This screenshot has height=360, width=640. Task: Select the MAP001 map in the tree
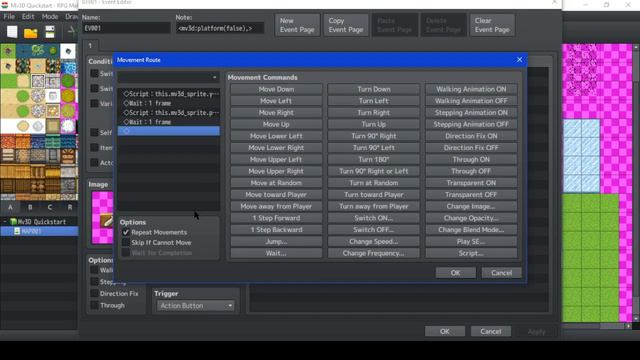coord(31,231)
